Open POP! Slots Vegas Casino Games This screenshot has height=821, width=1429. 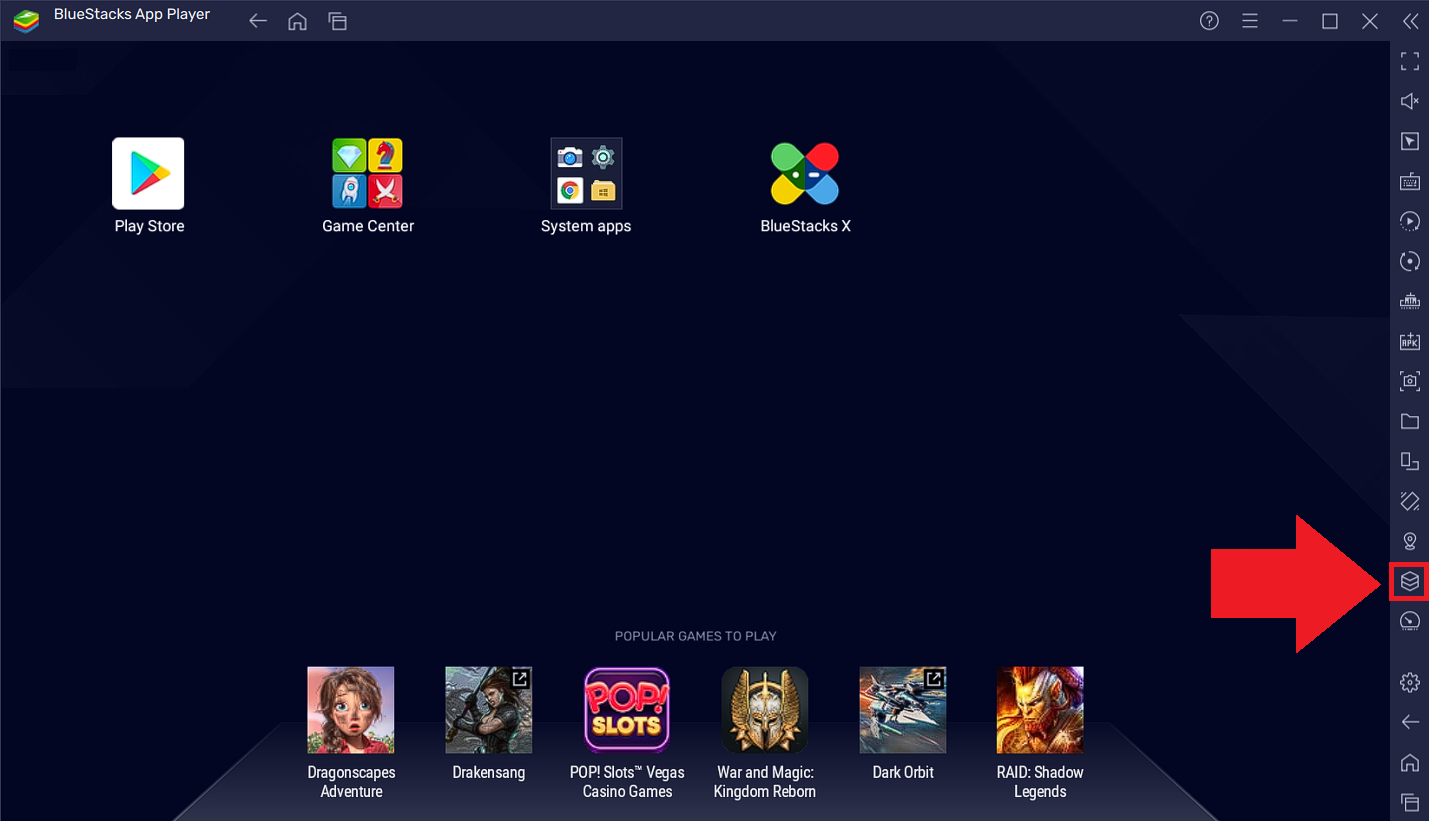[627, 710]
